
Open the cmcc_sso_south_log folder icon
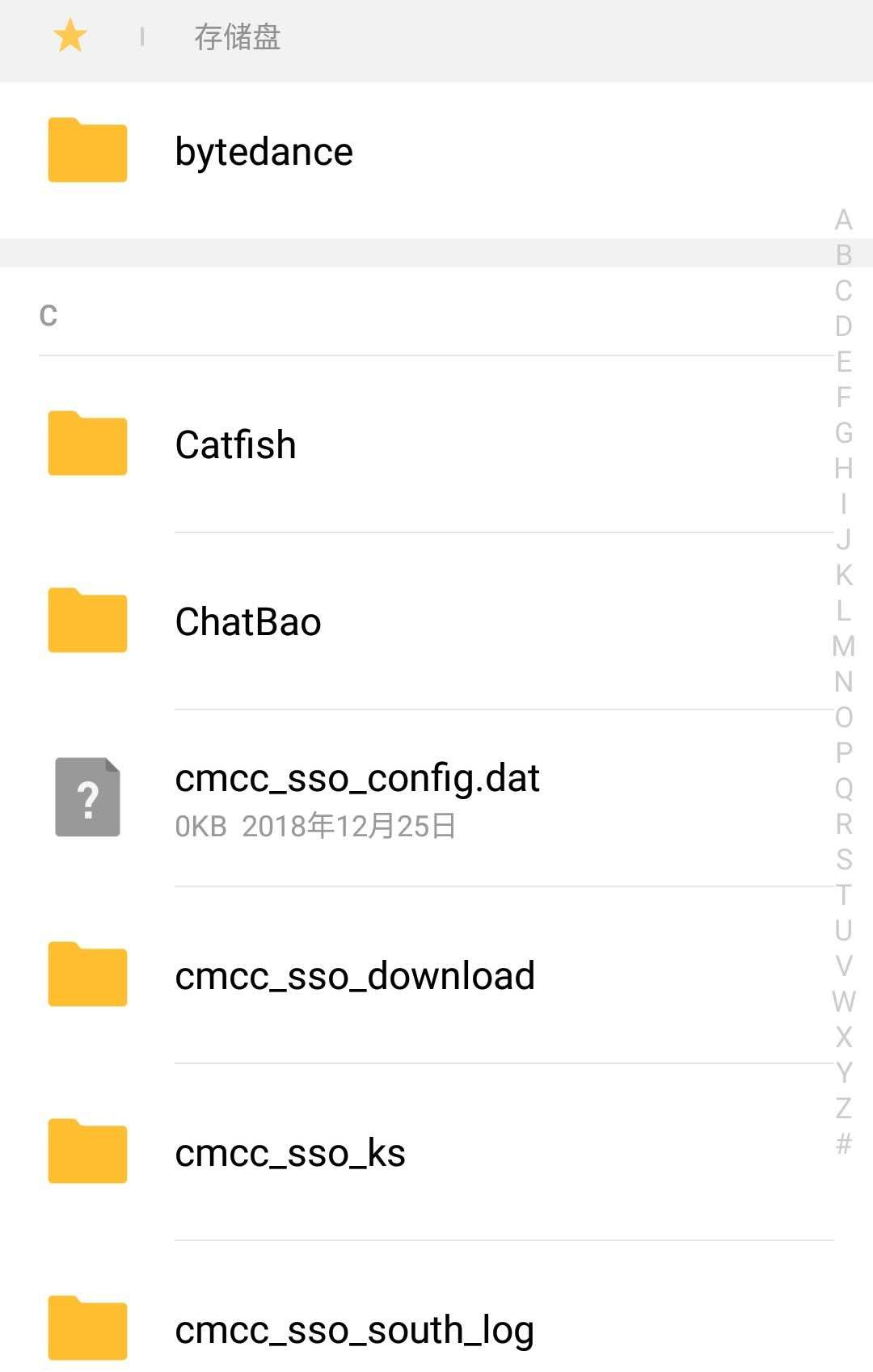[x=87, y=1328]
